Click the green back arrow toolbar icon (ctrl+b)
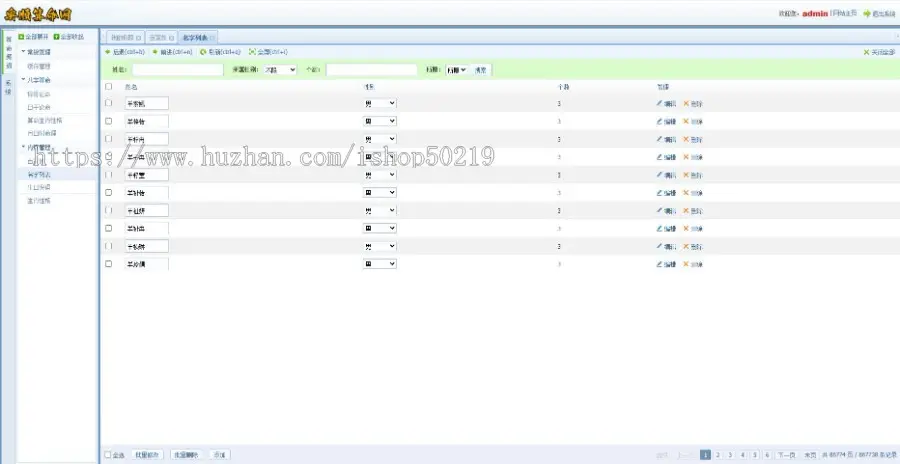This screenshot has height=464, width=900. [x=107, y=52]
